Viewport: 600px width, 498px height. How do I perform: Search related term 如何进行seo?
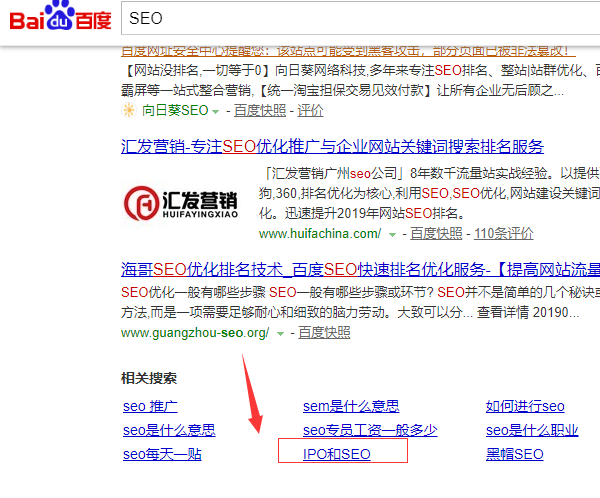[525, 407]
